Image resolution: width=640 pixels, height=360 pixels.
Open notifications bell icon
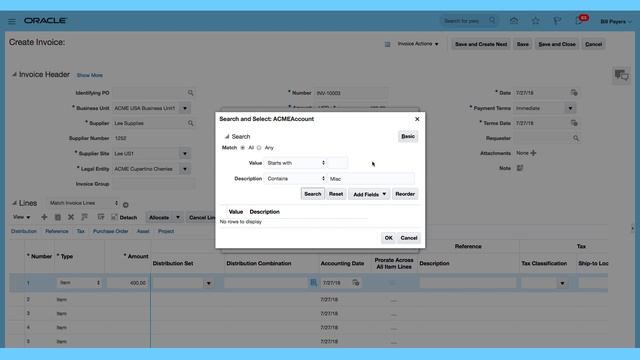point(580,20)
